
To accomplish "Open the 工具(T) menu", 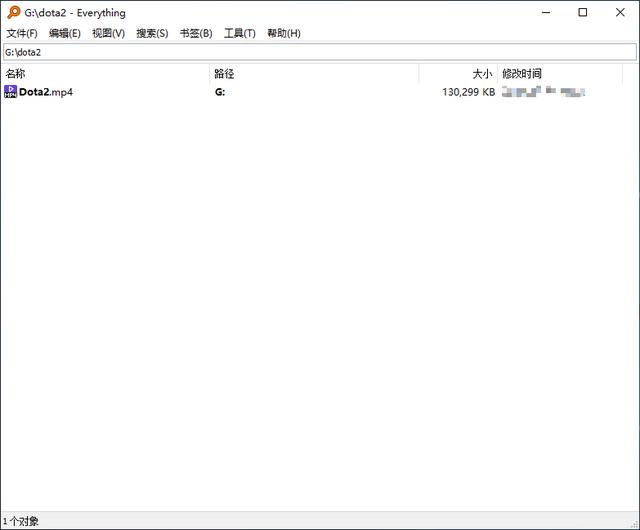I will coord(240,33).
